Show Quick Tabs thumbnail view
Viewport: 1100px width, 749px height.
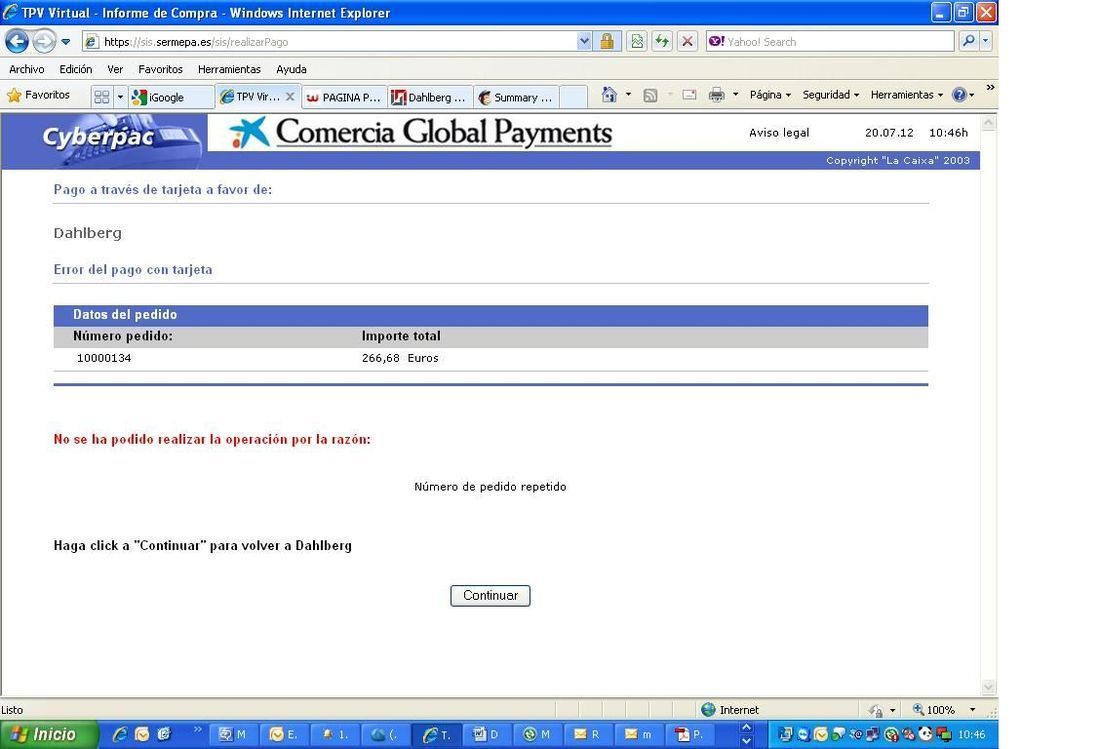(x=102, y=97)
